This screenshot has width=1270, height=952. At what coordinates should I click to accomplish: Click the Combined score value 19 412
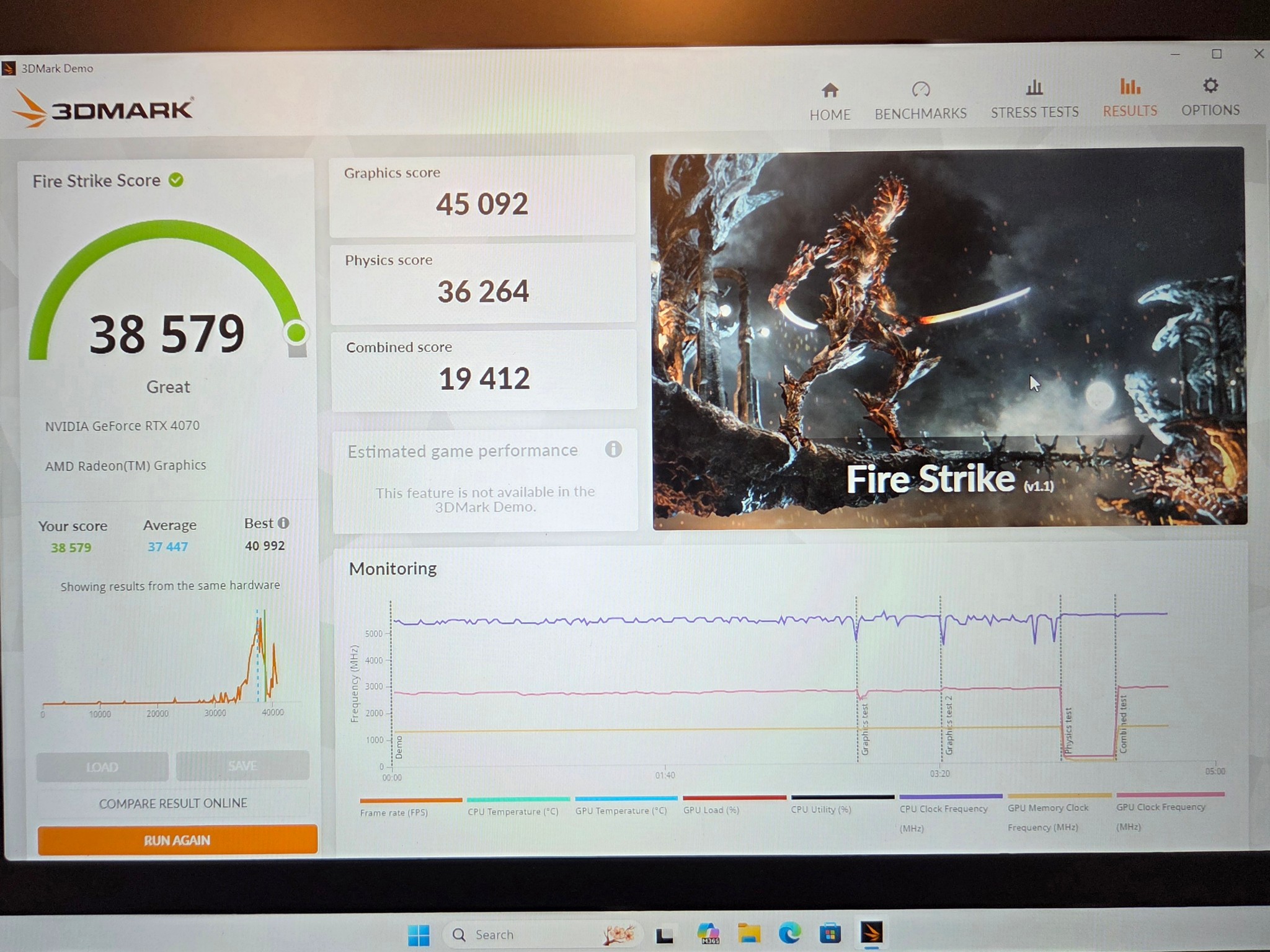484,379
